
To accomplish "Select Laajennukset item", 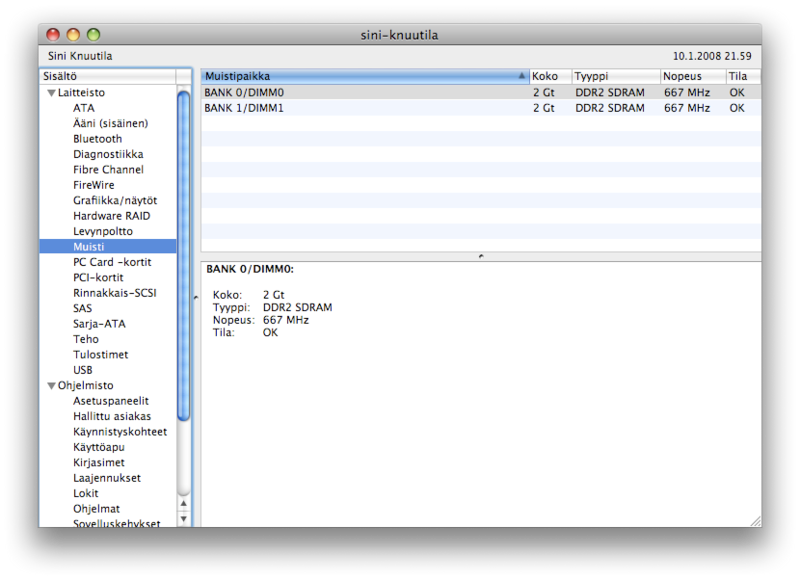I will click(107, 478).
